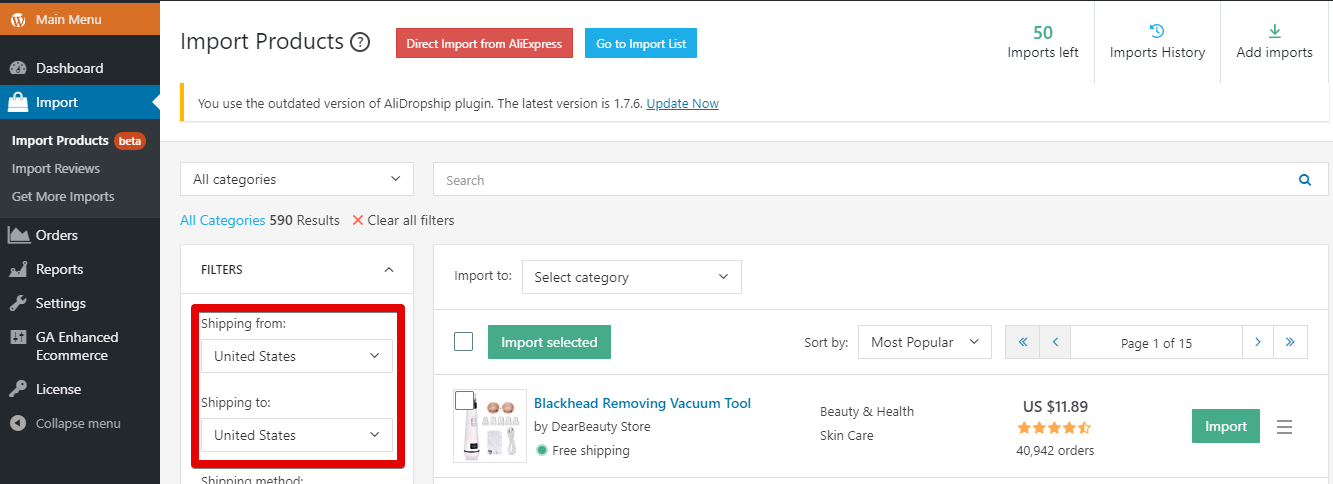This screenshot has width=1333, height=484.
Task: Click Direct Import from AliExpress button
Action: point(484,44)
